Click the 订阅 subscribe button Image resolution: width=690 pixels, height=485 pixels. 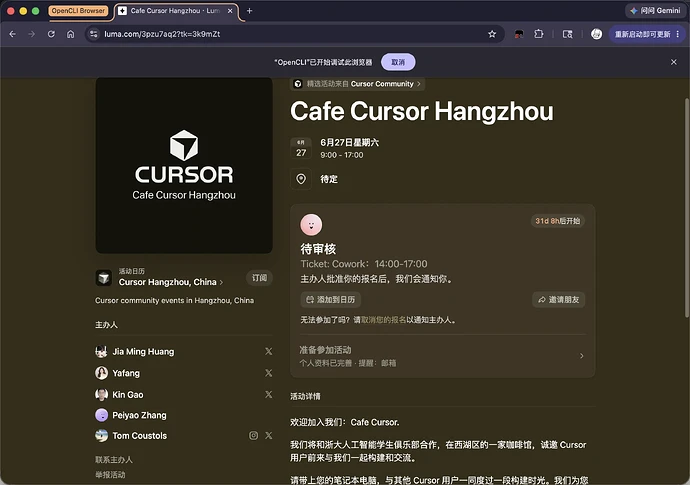coord(259,278)
